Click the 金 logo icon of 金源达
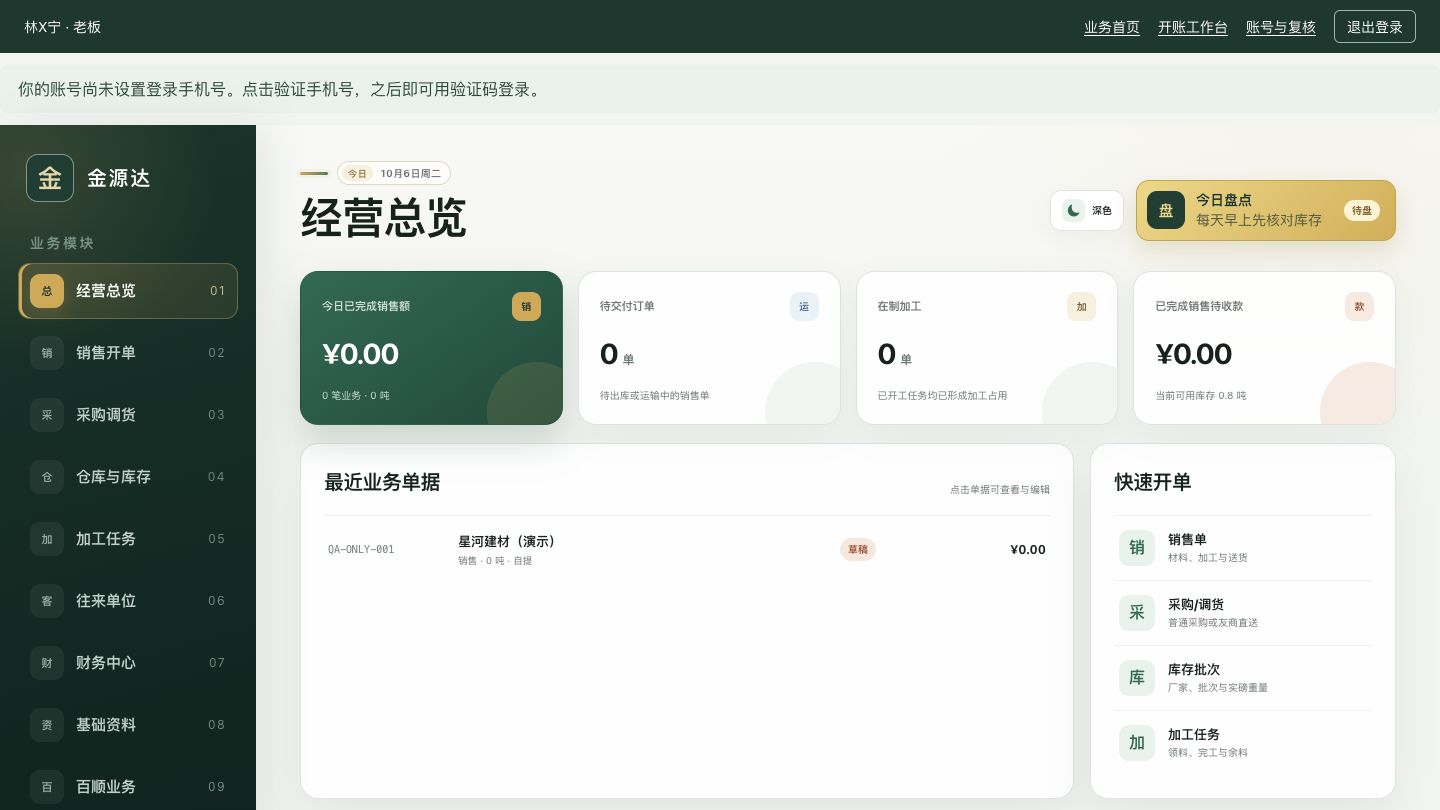 (50, 178)
